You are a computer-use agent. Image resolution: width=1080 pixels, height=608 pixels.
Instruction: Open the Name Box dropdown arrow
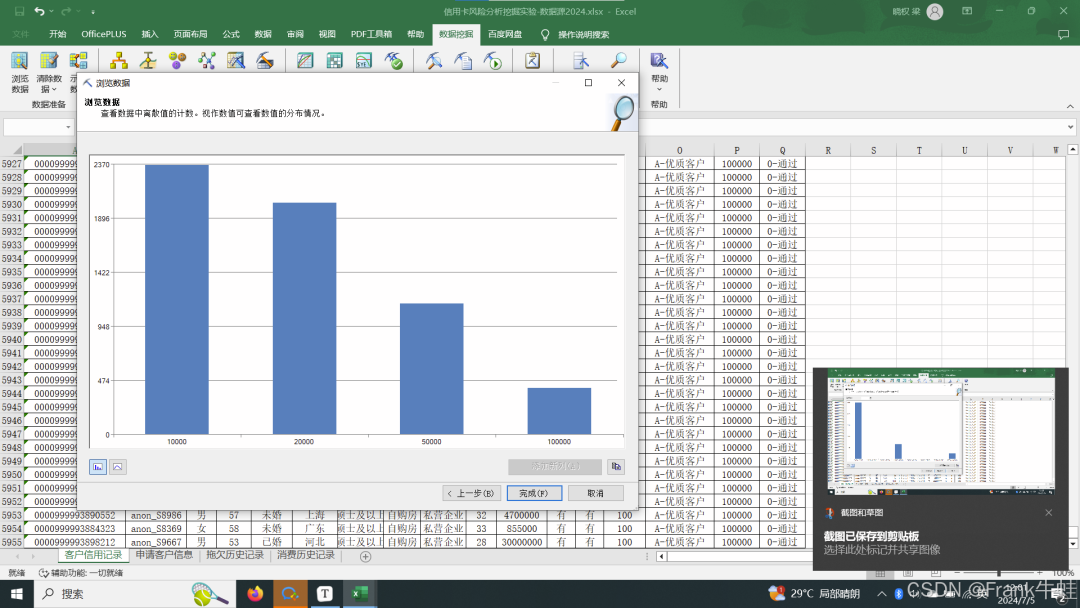68,127
